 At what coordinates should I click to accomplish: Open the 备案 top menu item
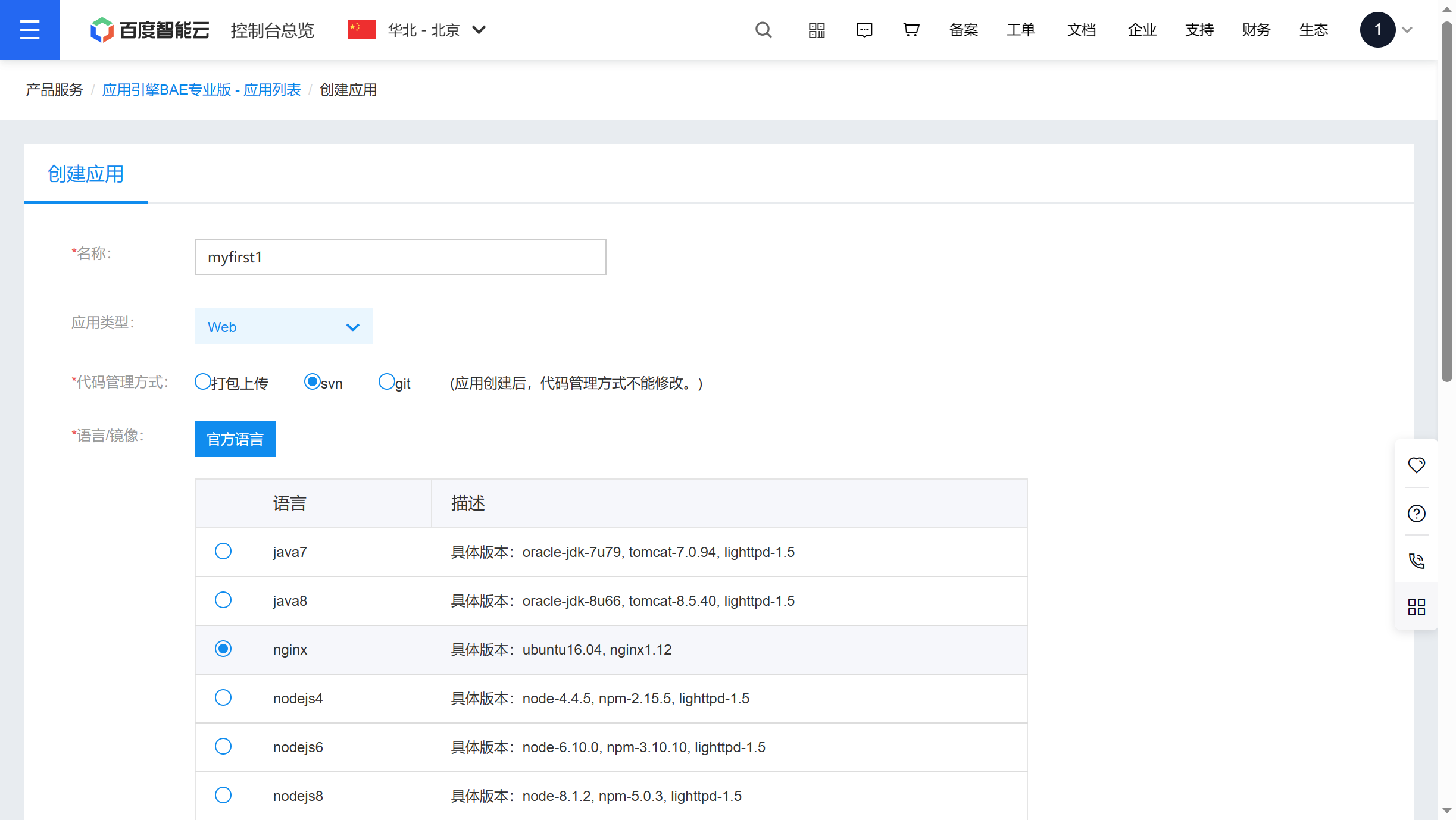963,30
